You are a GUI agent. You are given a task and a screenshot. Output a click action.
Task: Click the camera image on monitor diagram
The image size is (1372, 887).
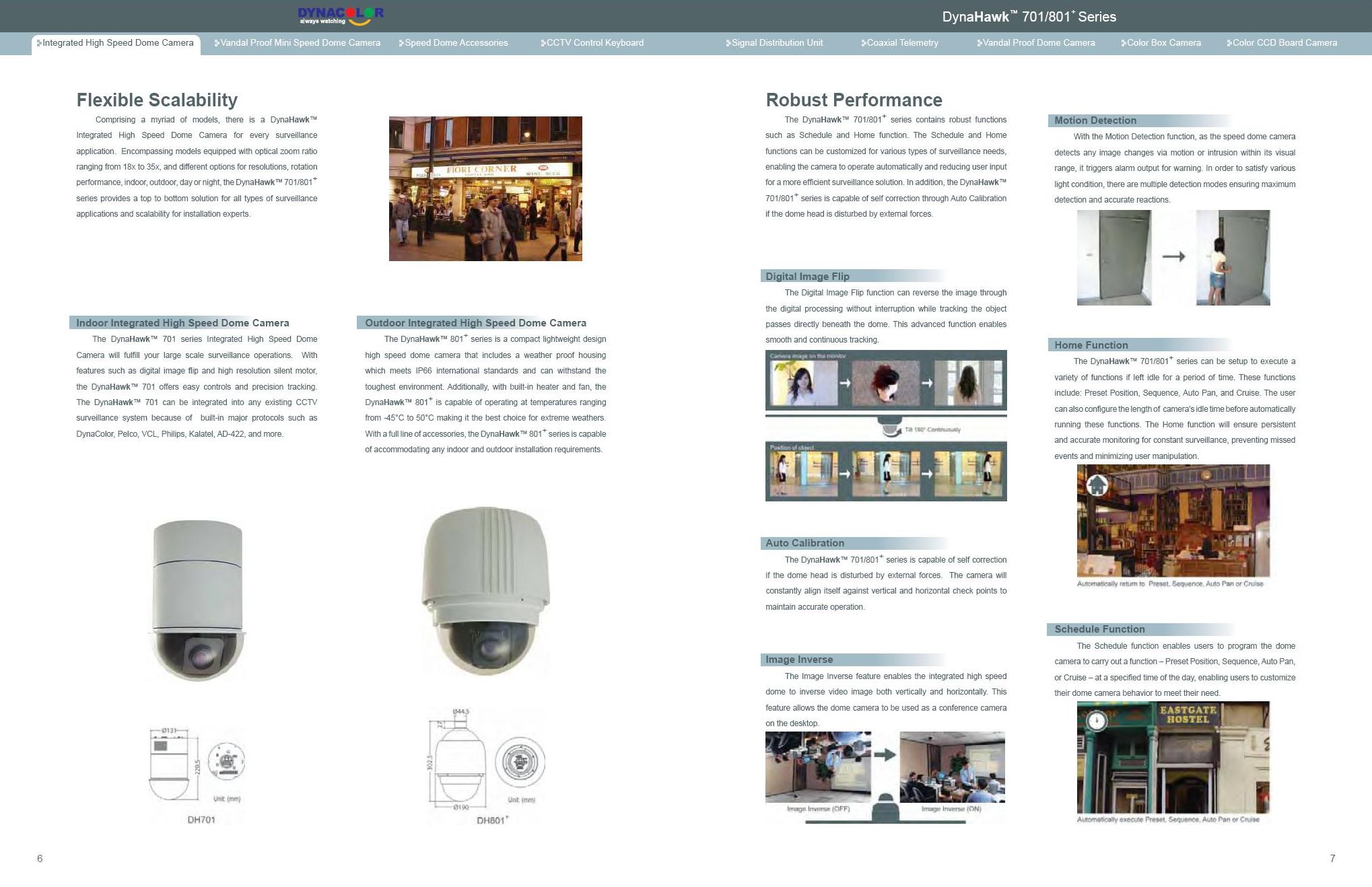(x=886, y=380)
